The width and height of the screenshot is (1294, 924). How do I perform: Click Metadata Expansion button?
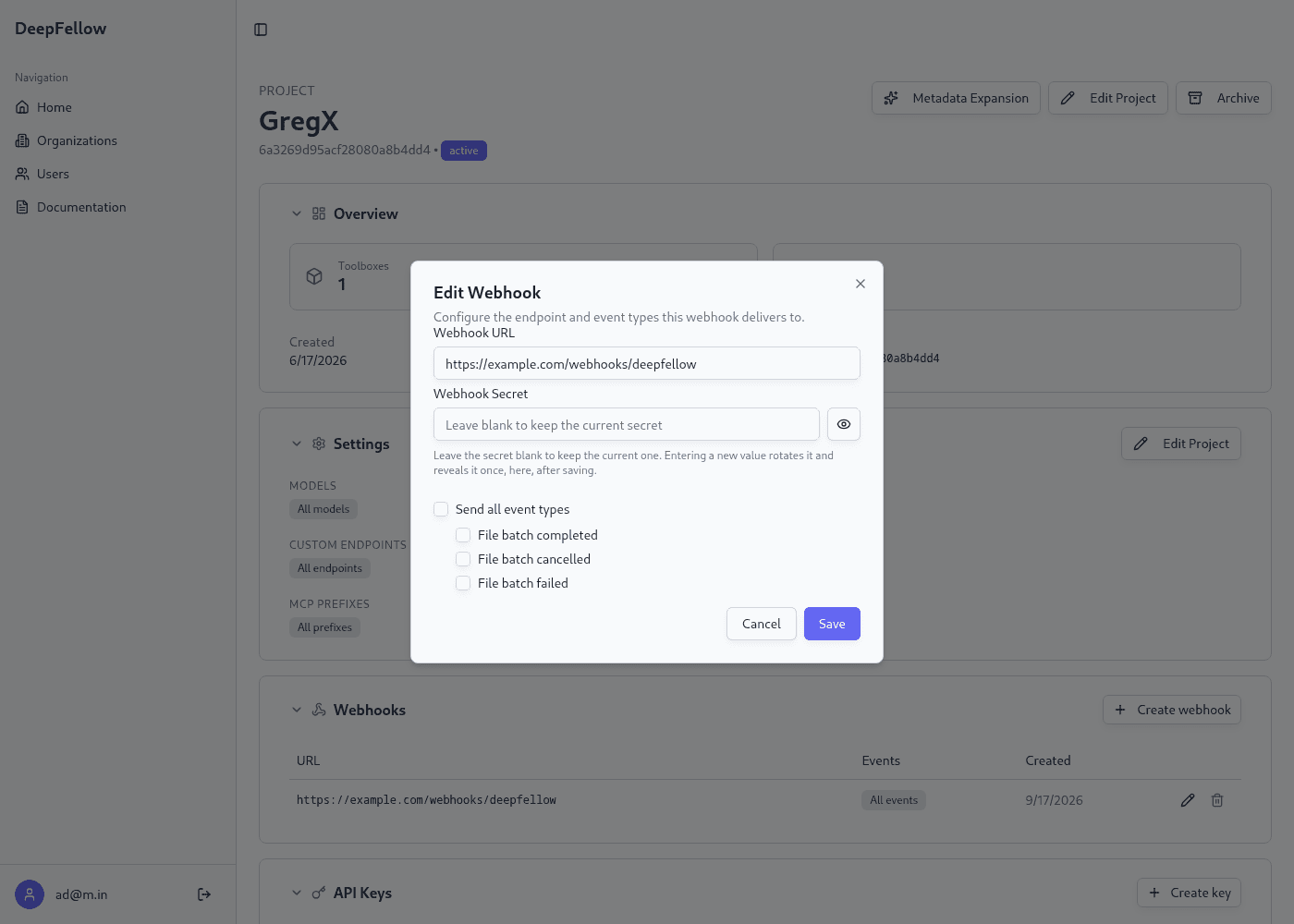(x=956, y=98)
